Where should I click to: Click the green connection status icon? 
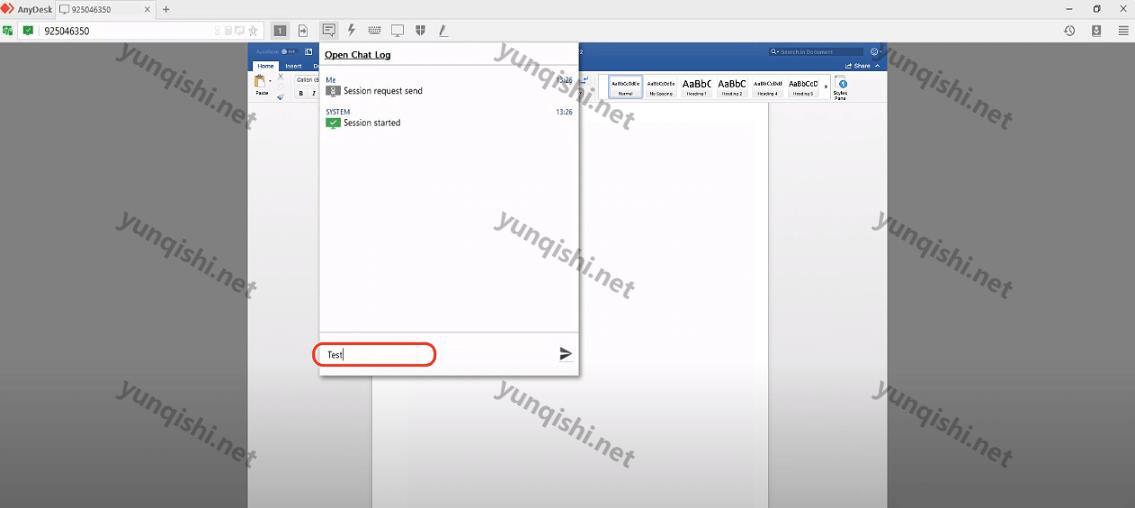point(28,30)
